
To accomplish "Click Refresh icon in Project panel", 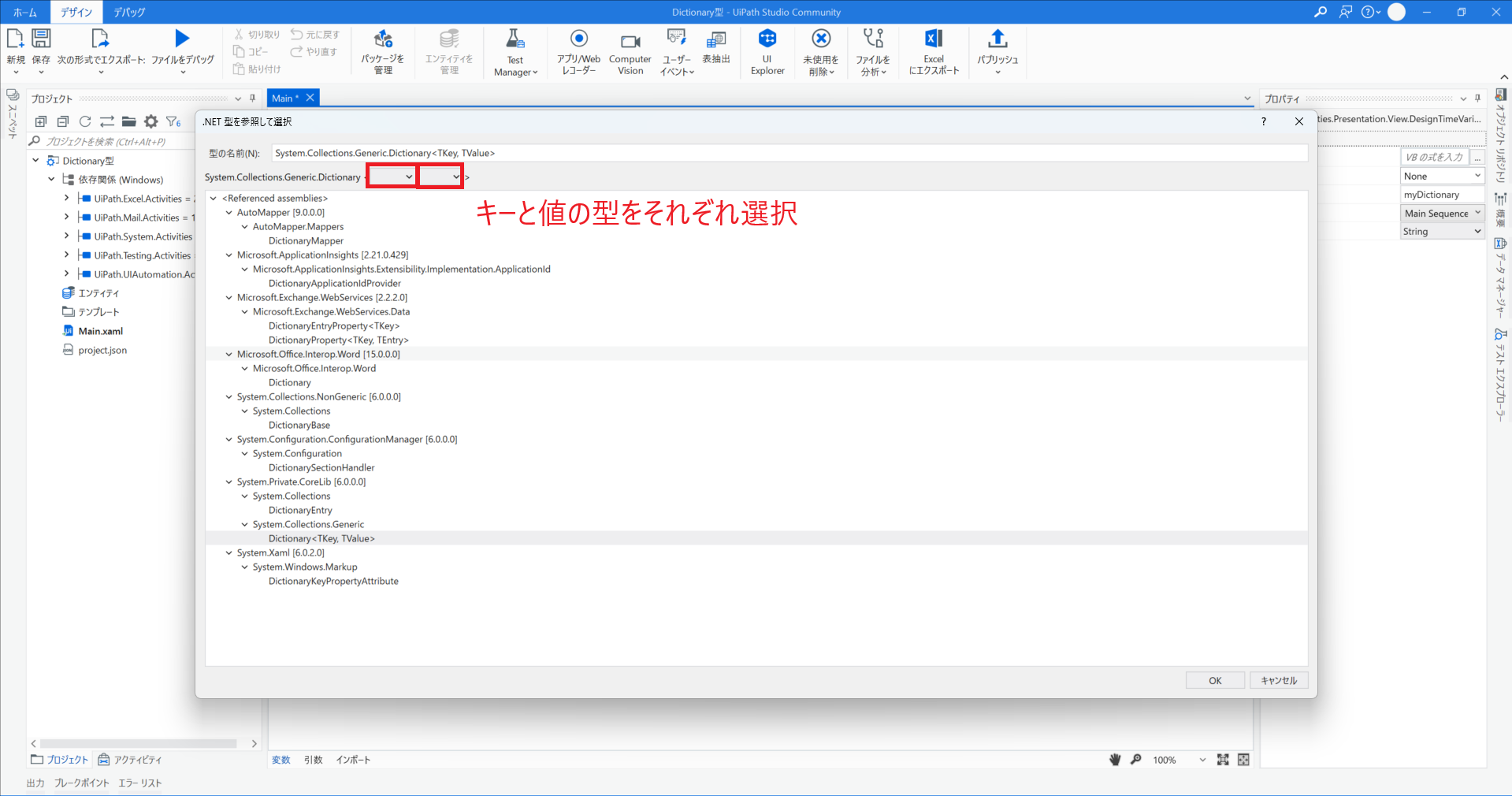I will pyautogui.click(x=85, y=121).
